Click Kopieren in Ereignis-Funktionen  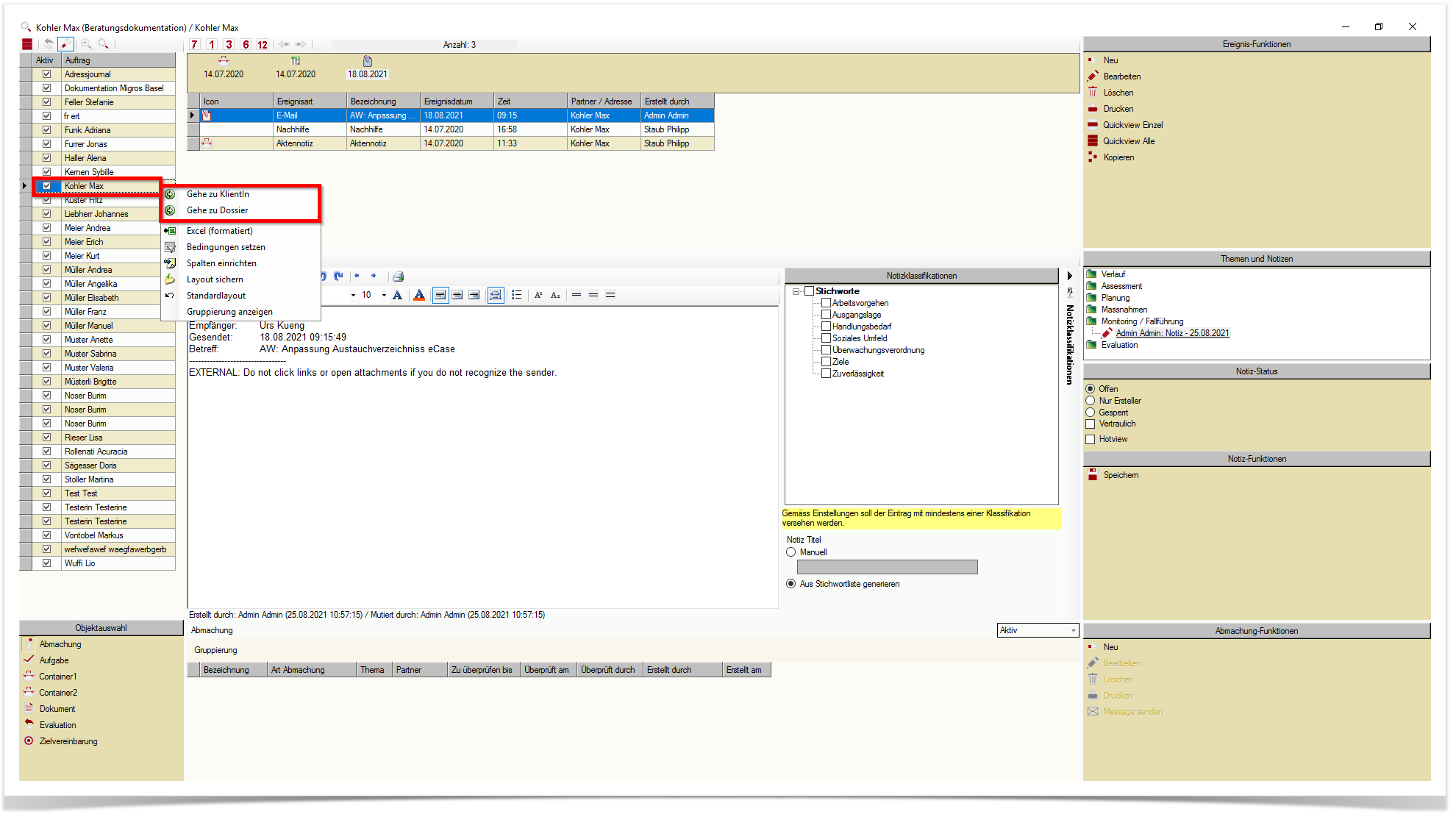[1118, 157]
